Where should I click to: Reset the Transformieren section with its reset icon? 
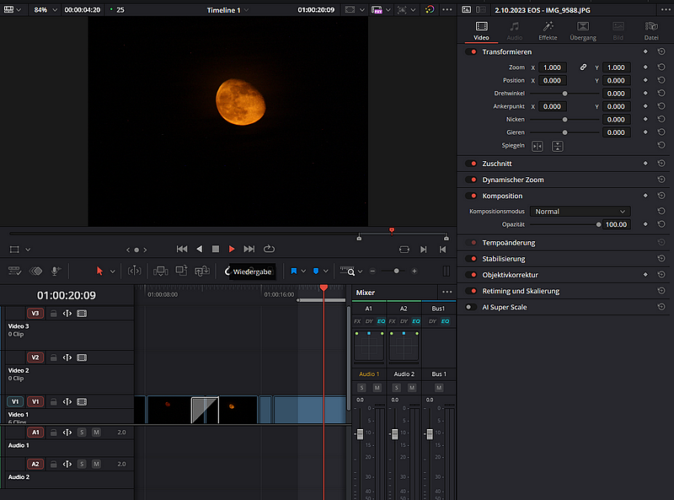pyautogui.click(x=661, y=51)
